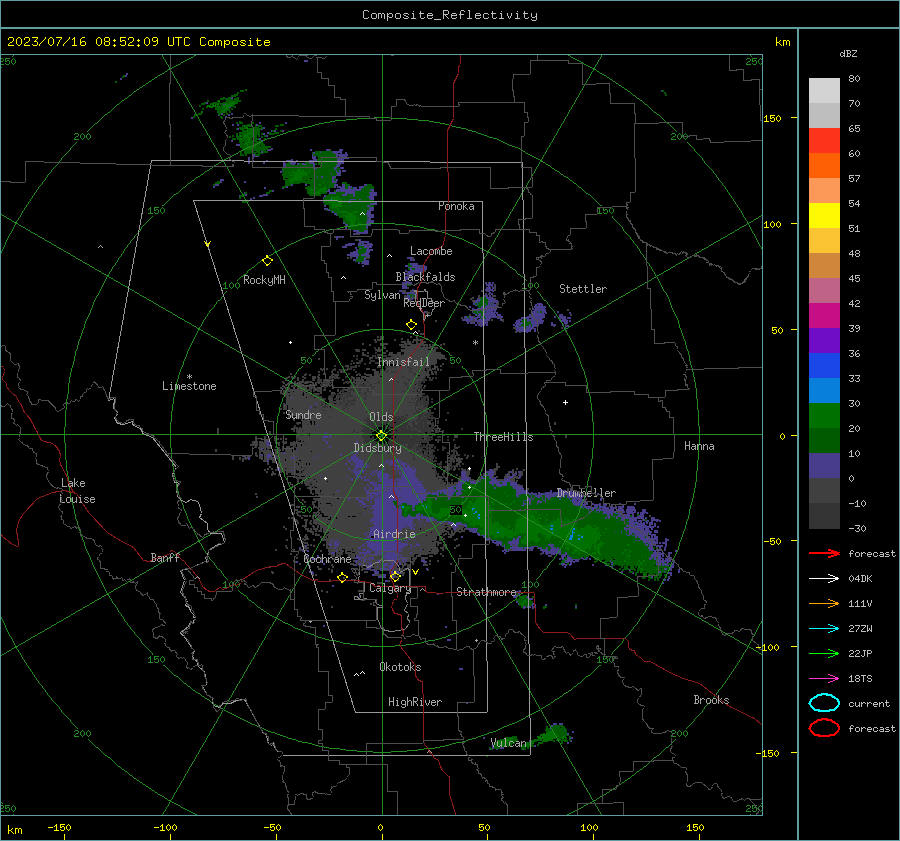Click the ThreeHills town label
The width and height of the screenshot is (900, 841).
503,437
